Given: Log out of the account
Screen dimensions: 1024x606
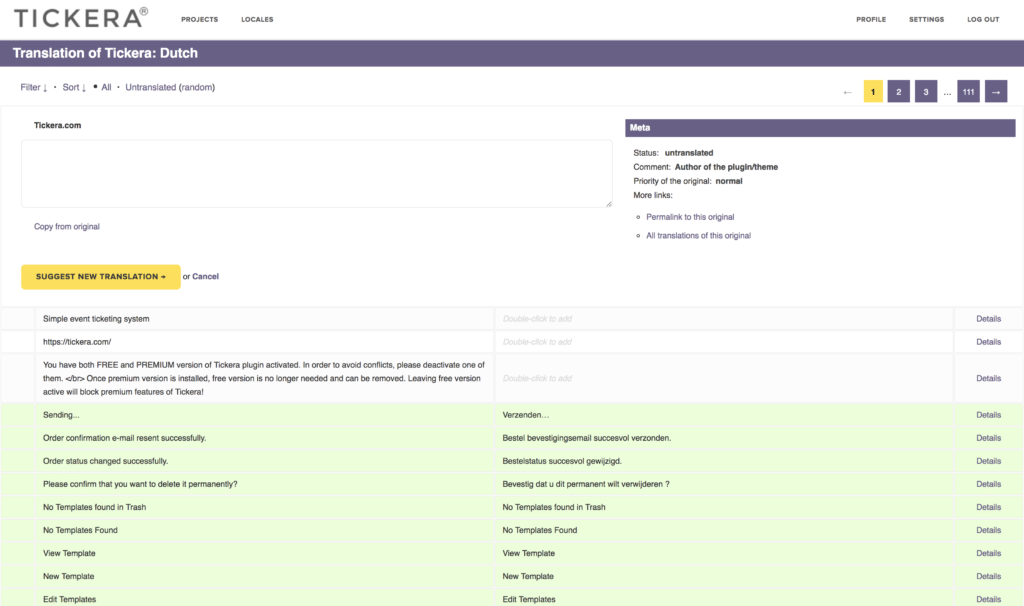Looking at the screenshot, I should (x=984, y=20).
